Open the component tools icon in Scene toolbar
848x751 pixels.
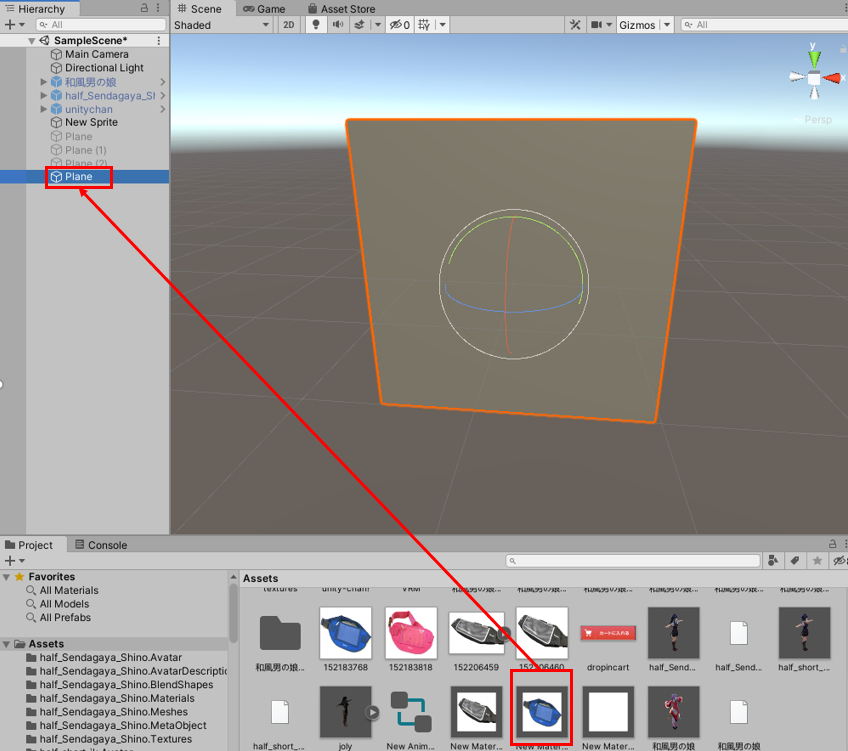[x=575, y=25]
